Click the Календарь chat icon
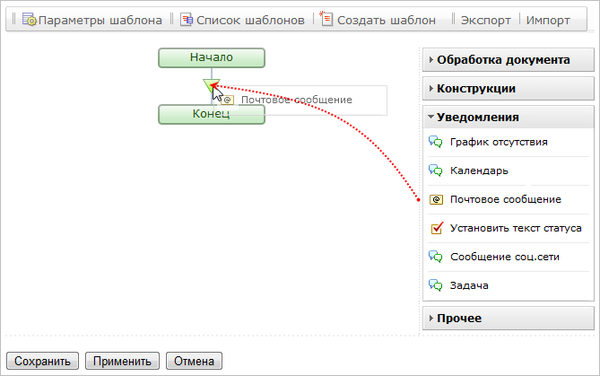 coord(435,171)
